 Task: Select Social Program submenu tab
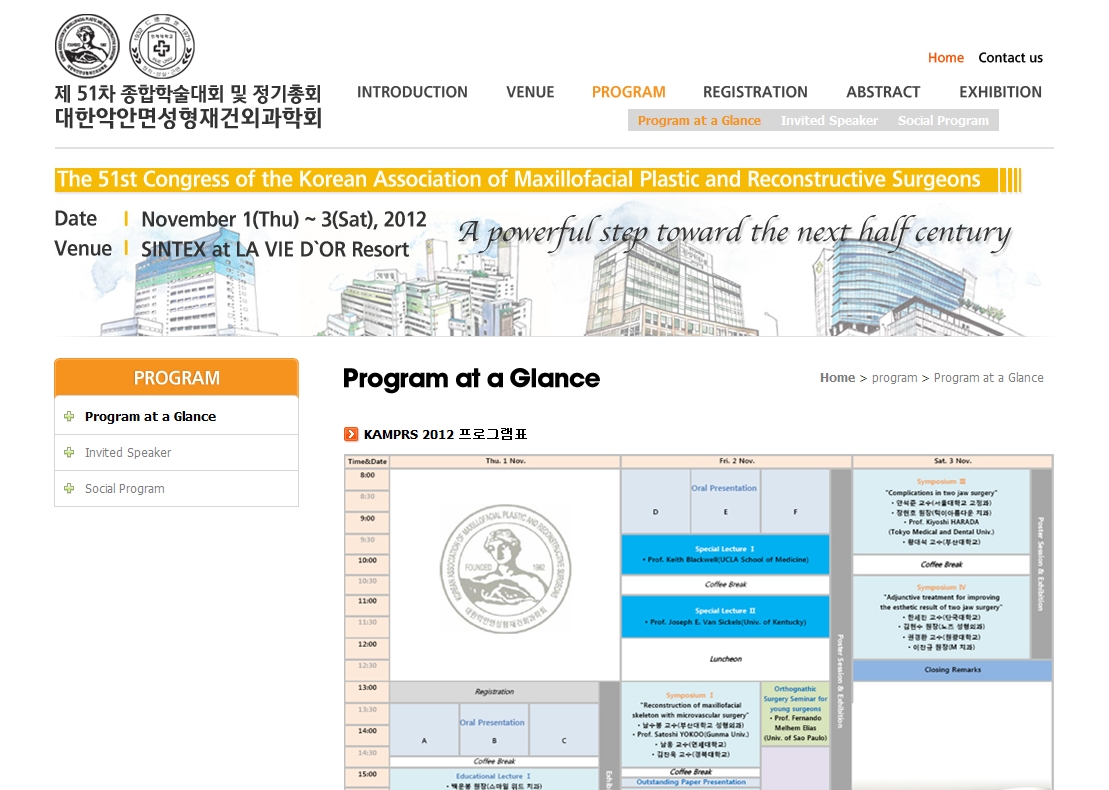point(943,121)
